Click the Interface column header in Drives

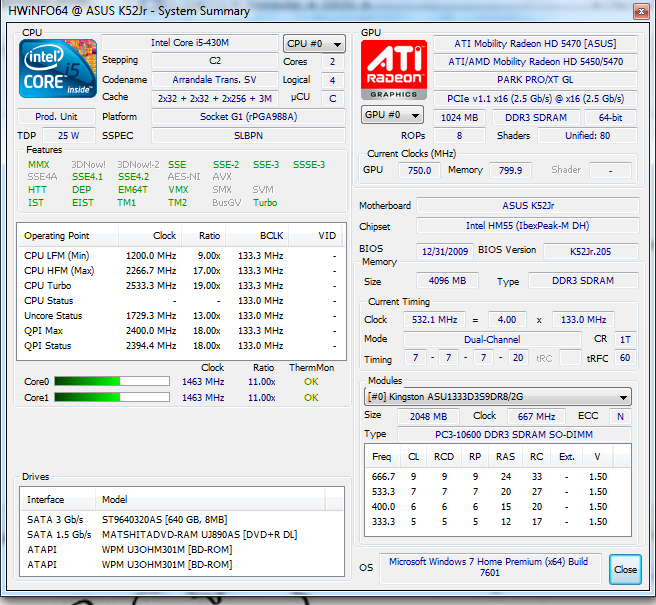coord(58,500)
